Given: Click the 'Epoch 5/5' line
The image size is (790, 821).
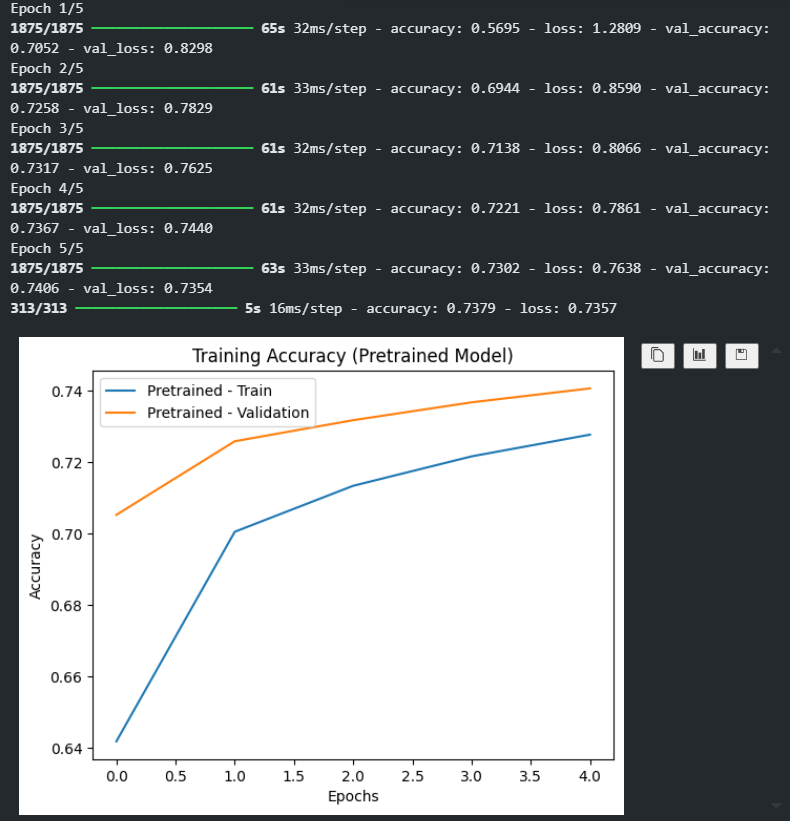Looking at the screenshot, I should pyautogui.click(x=47, y=248).
